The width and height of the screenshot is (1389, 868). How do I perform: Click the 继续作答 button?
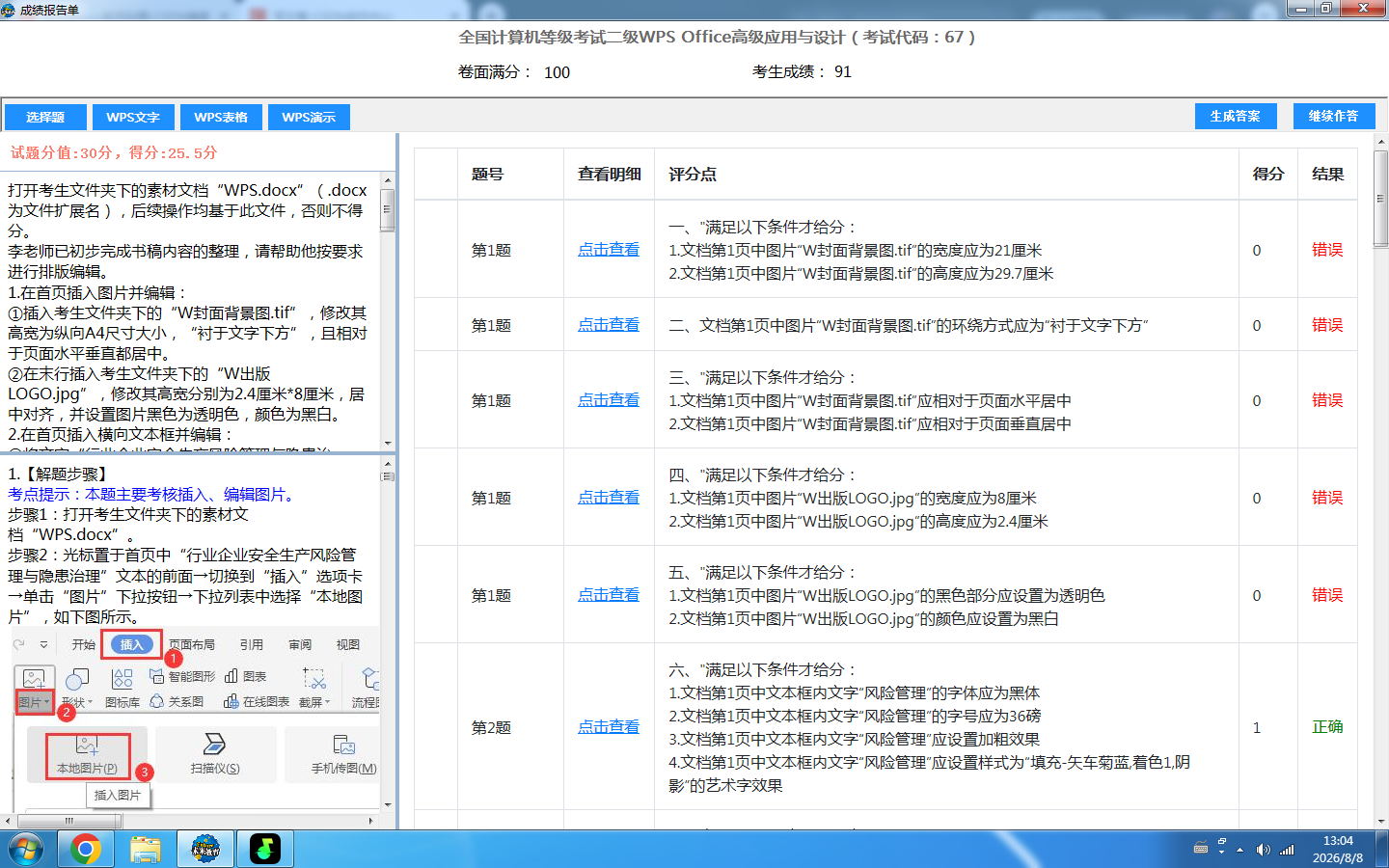[x=1334, y=116]
